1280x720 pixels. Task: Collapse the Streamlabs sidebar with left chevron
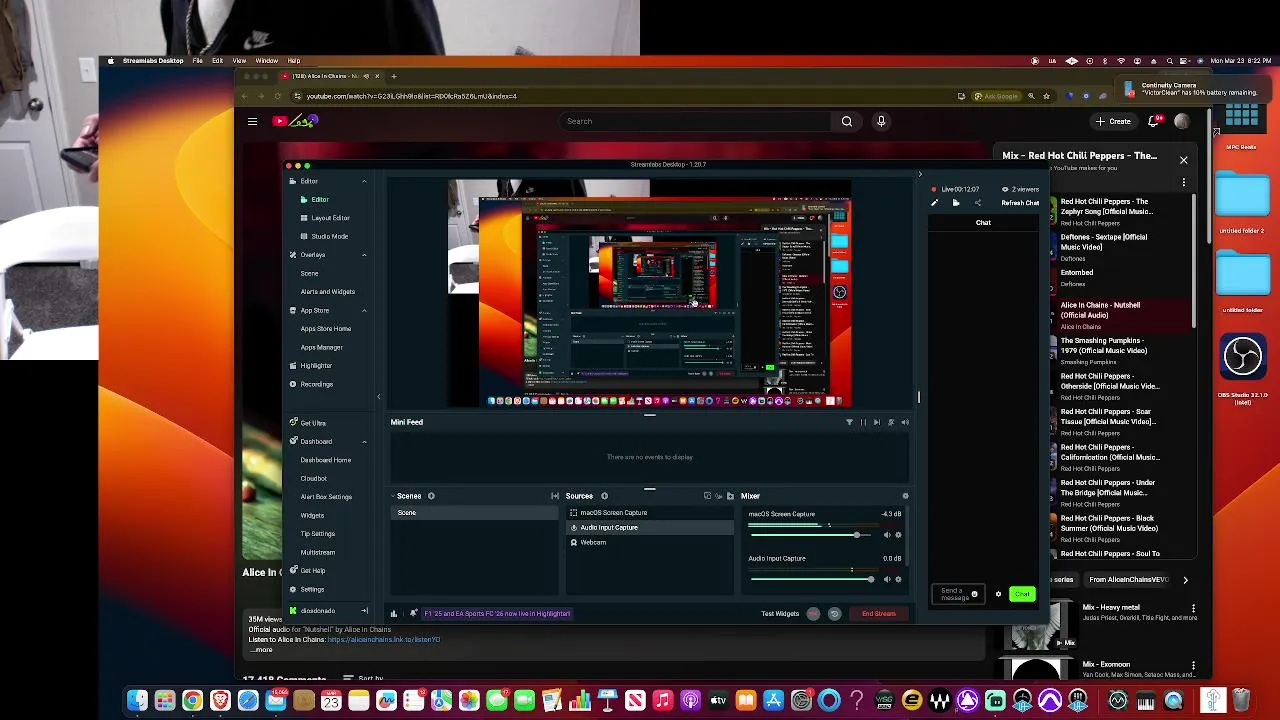click(x=378, y=397)
